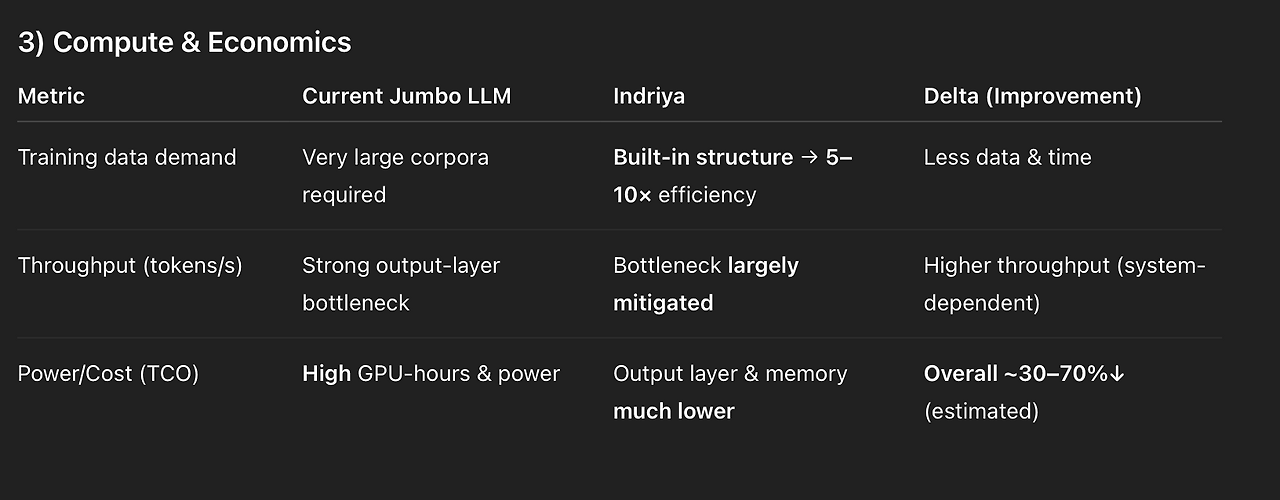This screenshot has width=1280, height=500.
Task: Click the 'Higher throughput (system-dependent)' cell
Action: [1065, 284]
